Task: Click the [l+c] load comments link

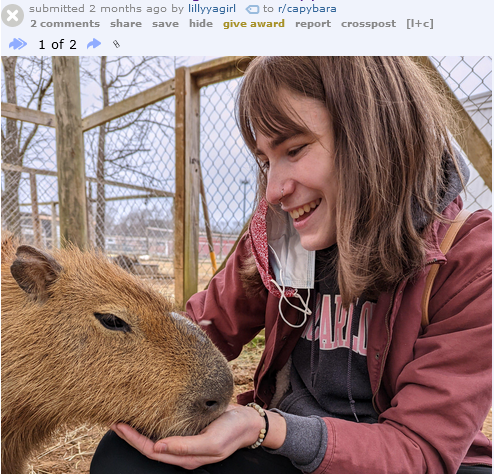Action: coord(420,24)
